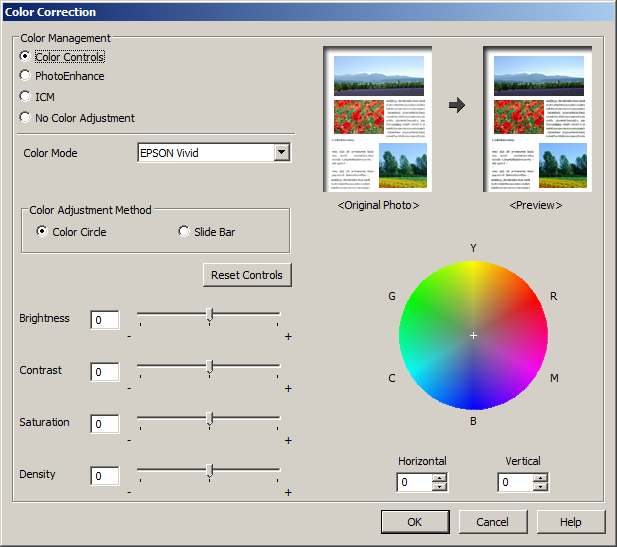
Task: Select the Color Circle adjustment method
Action: [x=42, y=232]
